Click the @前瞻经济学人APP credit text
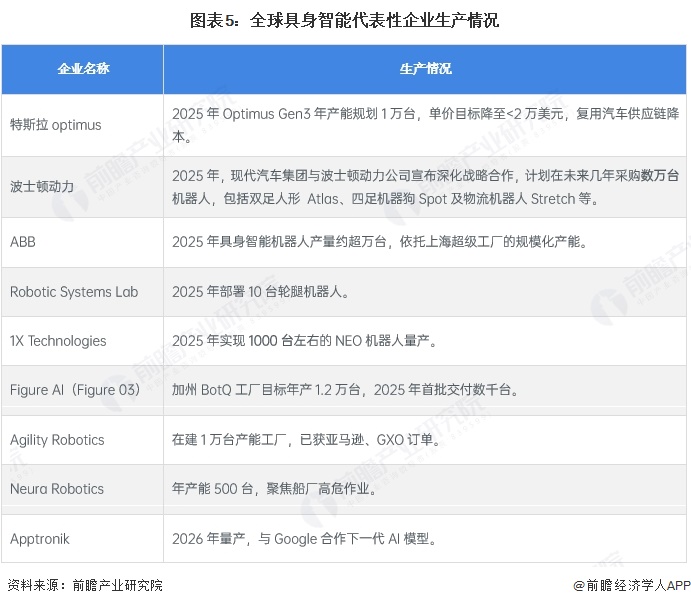 632,585
